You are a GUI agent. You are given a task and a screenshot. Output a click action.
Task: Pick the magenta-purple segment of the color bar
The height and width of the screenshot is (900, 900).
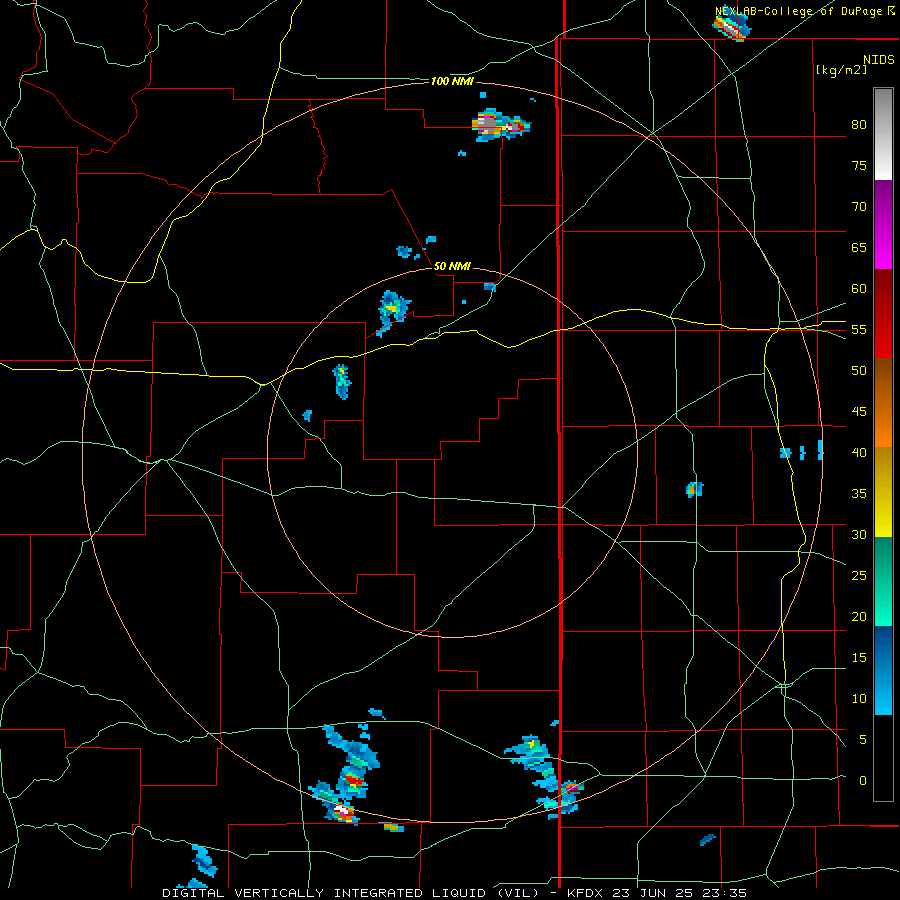(883, 224)
